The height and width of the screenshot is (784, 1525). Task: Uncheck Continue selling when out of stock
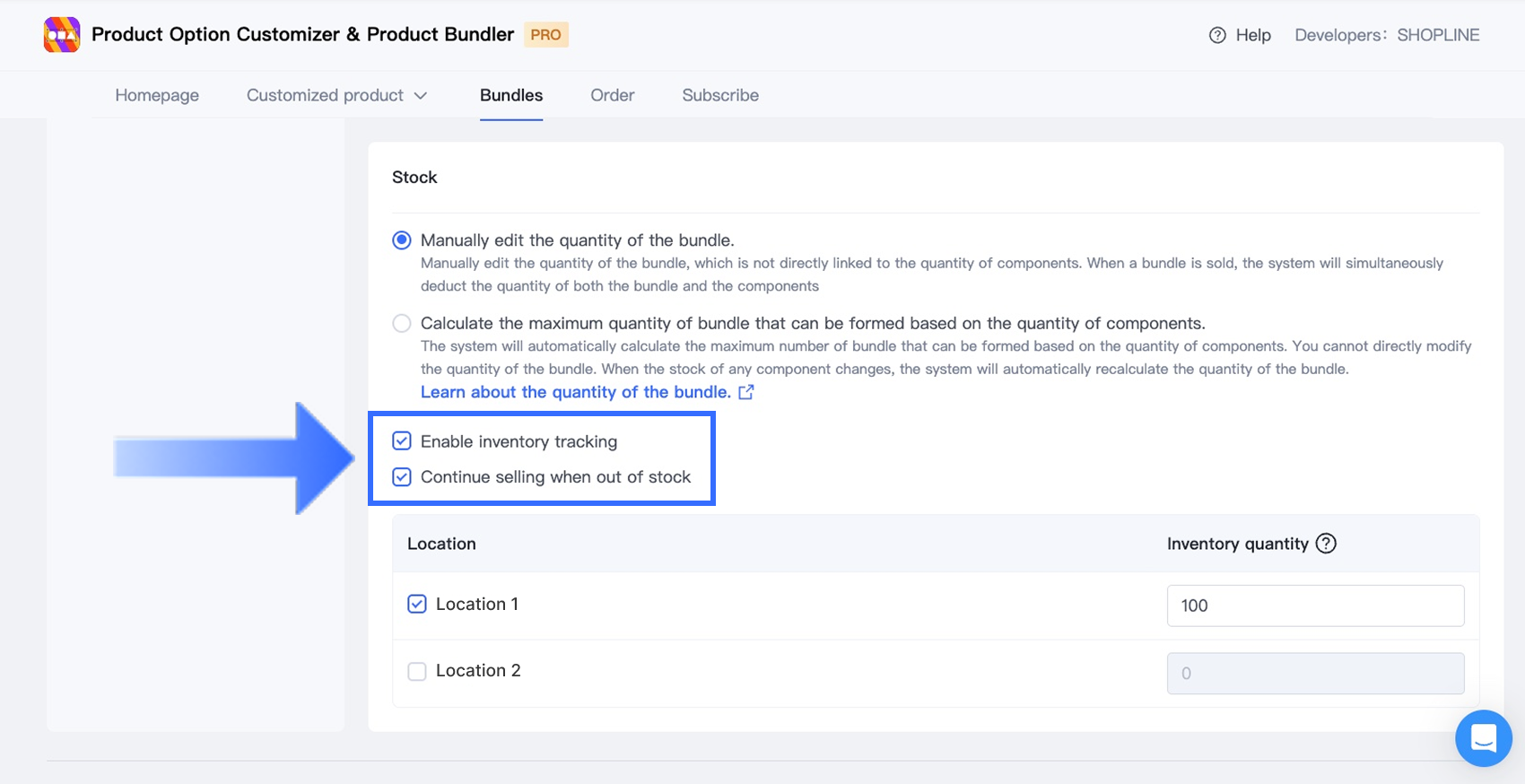click(402, 477)
